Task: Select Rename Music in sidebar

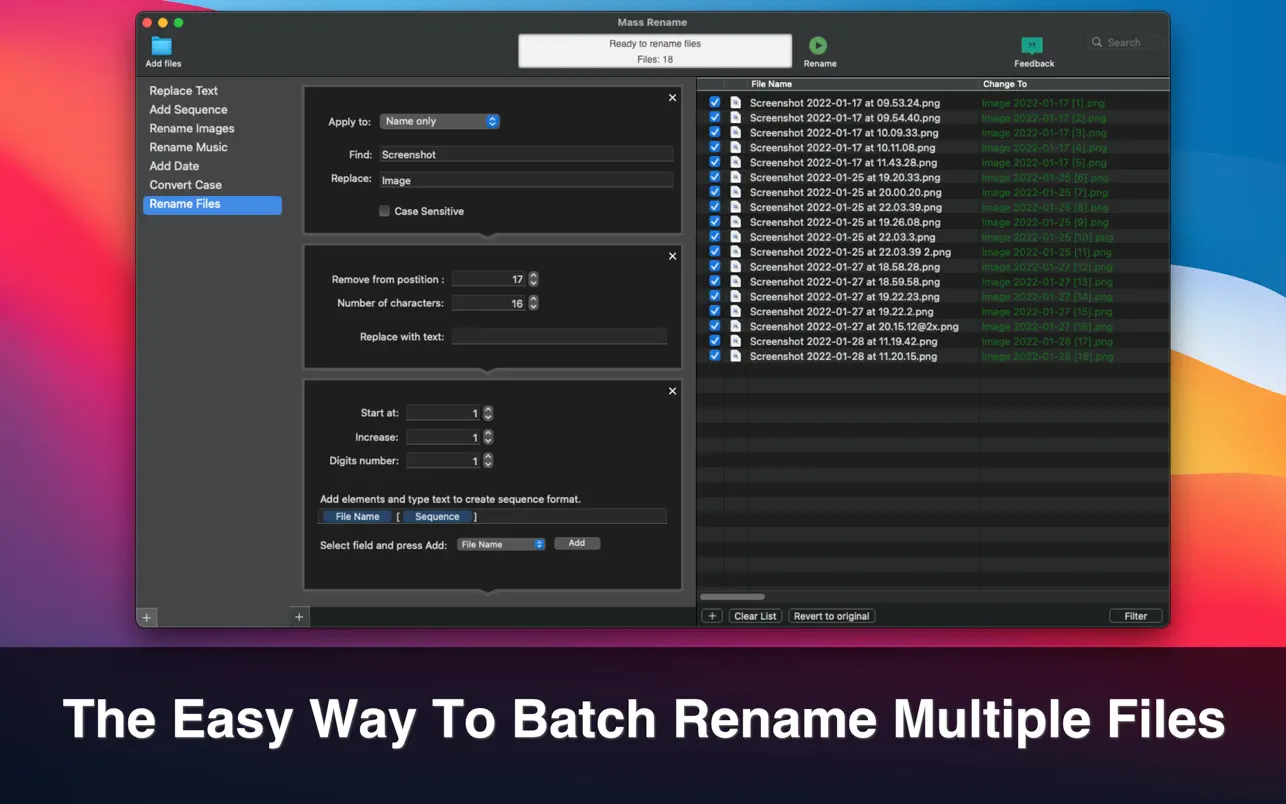Action: click(212, 147)
